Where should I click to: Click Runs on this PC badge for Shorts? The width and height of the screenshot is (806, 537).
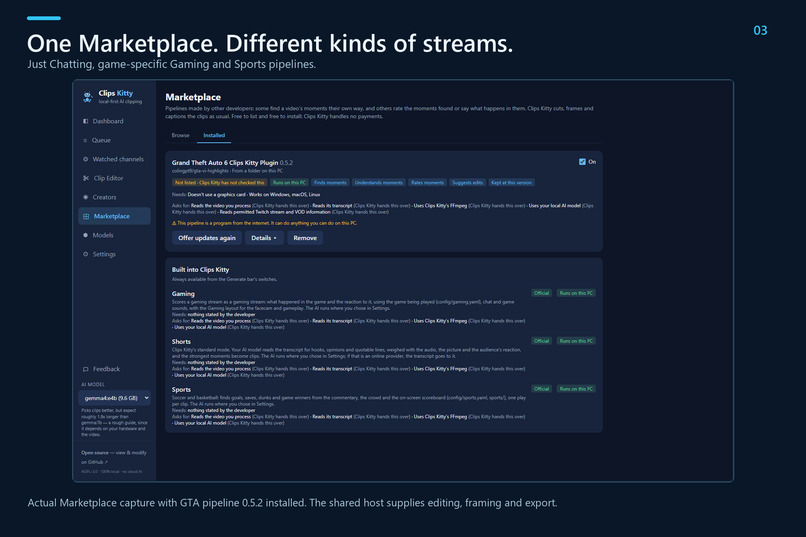pyautogui.click(x=576, y=341)
